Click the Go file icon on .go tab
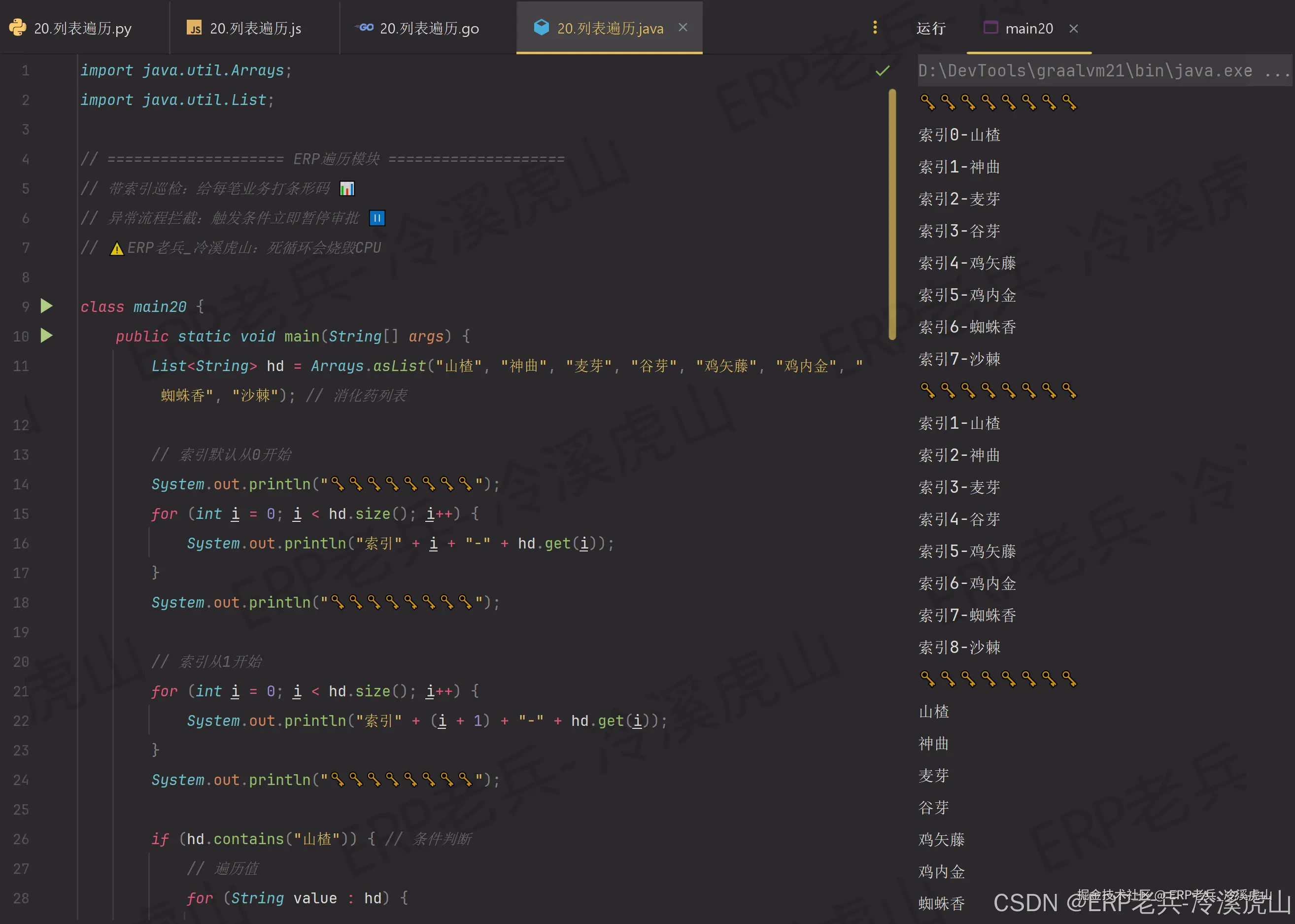1295x924 pixels. coord(364,27)
